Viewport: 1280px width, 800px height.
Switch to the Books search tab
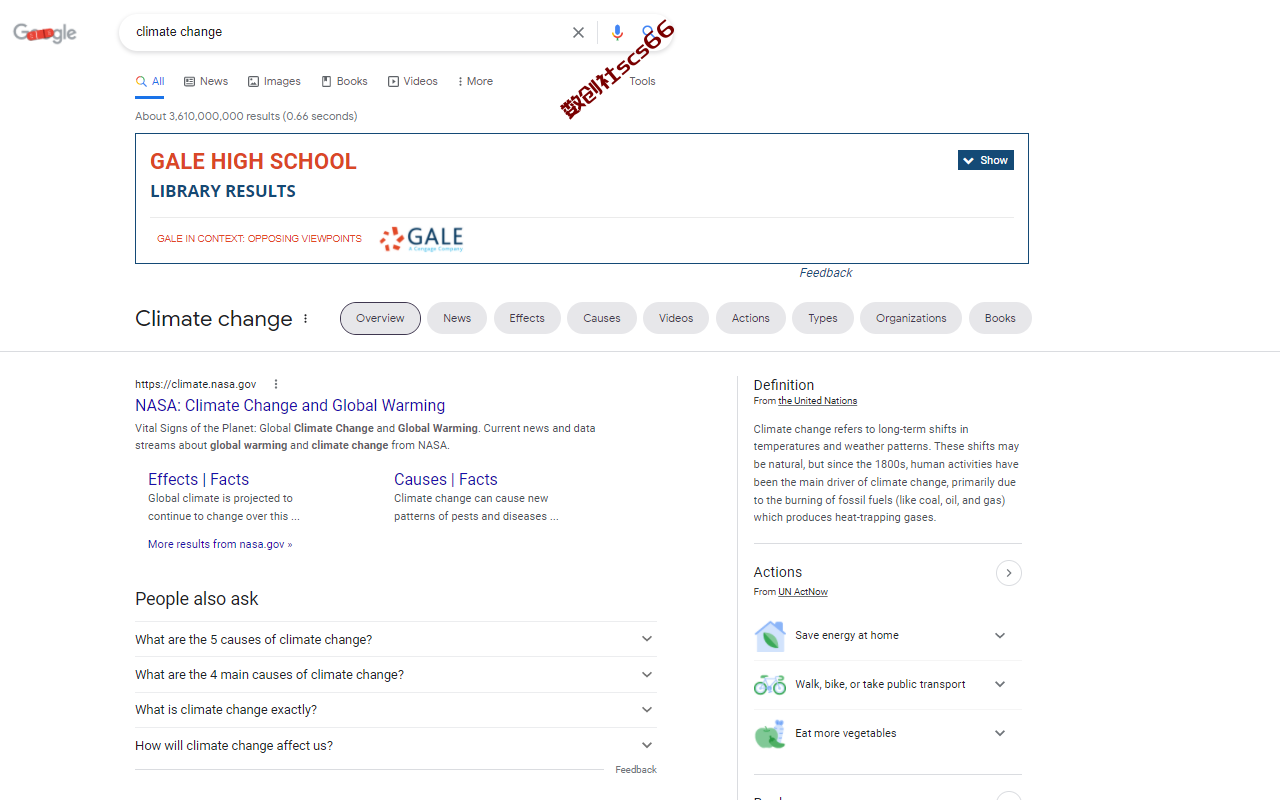344,82
